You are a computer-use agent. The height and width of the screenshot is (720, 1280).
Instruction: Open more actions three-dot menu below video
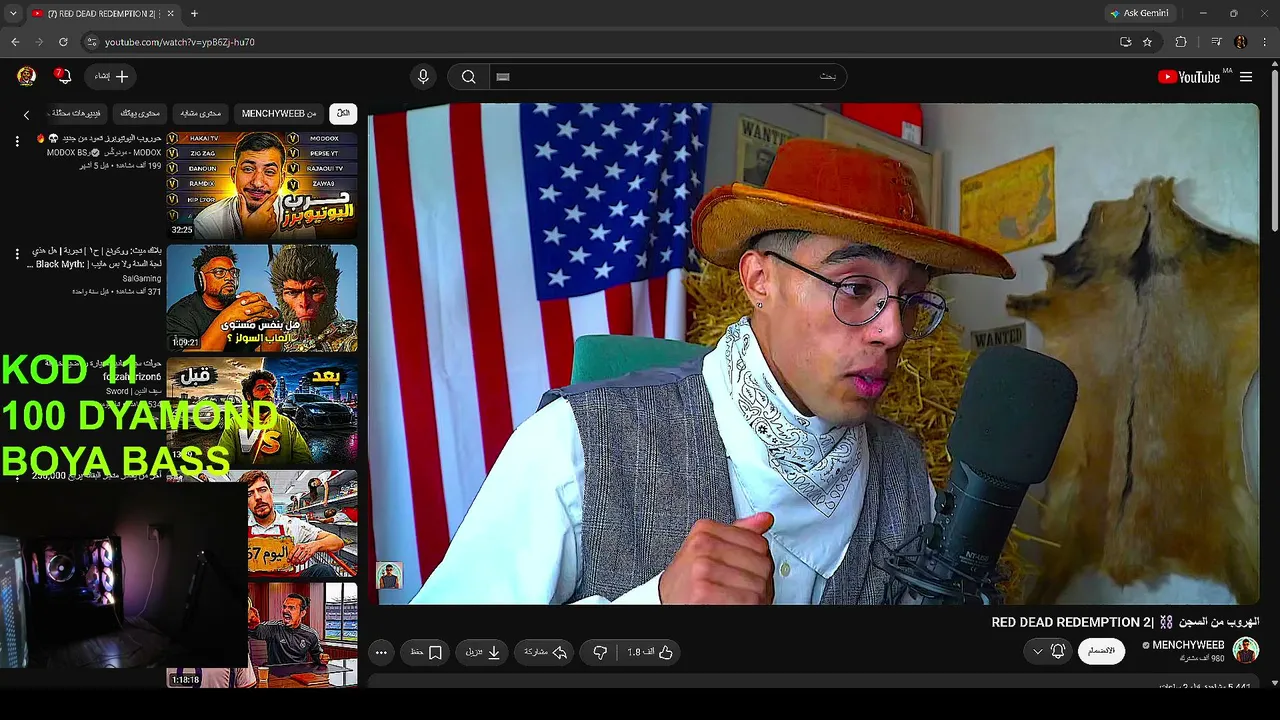381,652
